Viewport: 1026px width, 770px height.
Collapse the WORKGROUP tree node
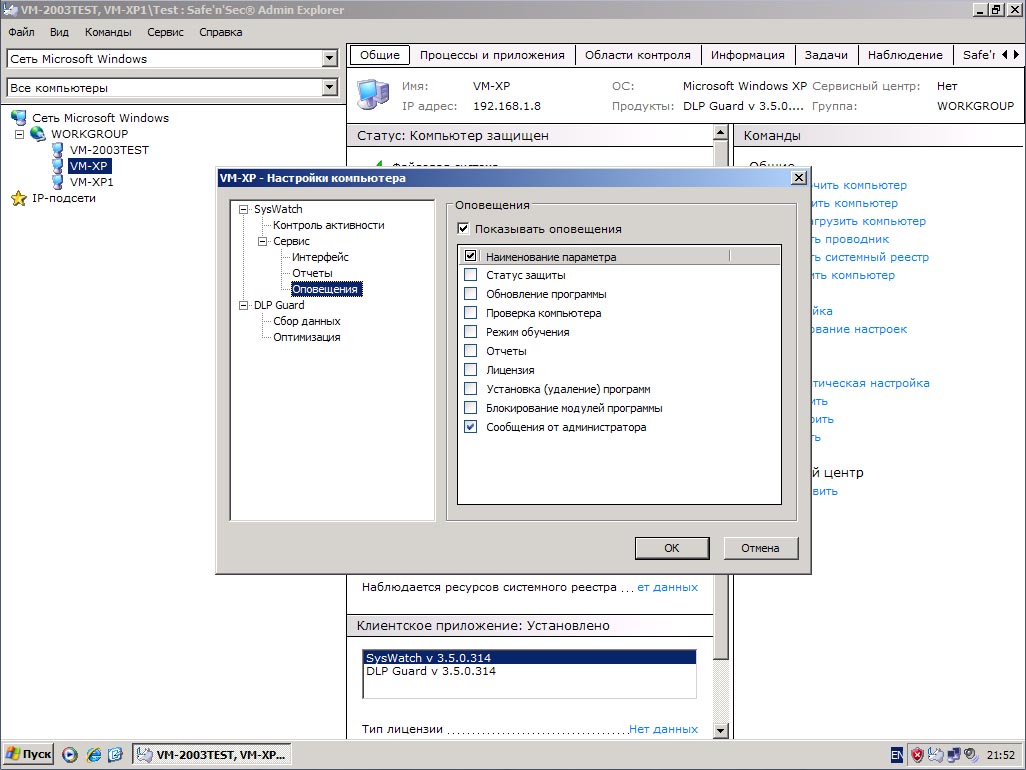(20, 134)
